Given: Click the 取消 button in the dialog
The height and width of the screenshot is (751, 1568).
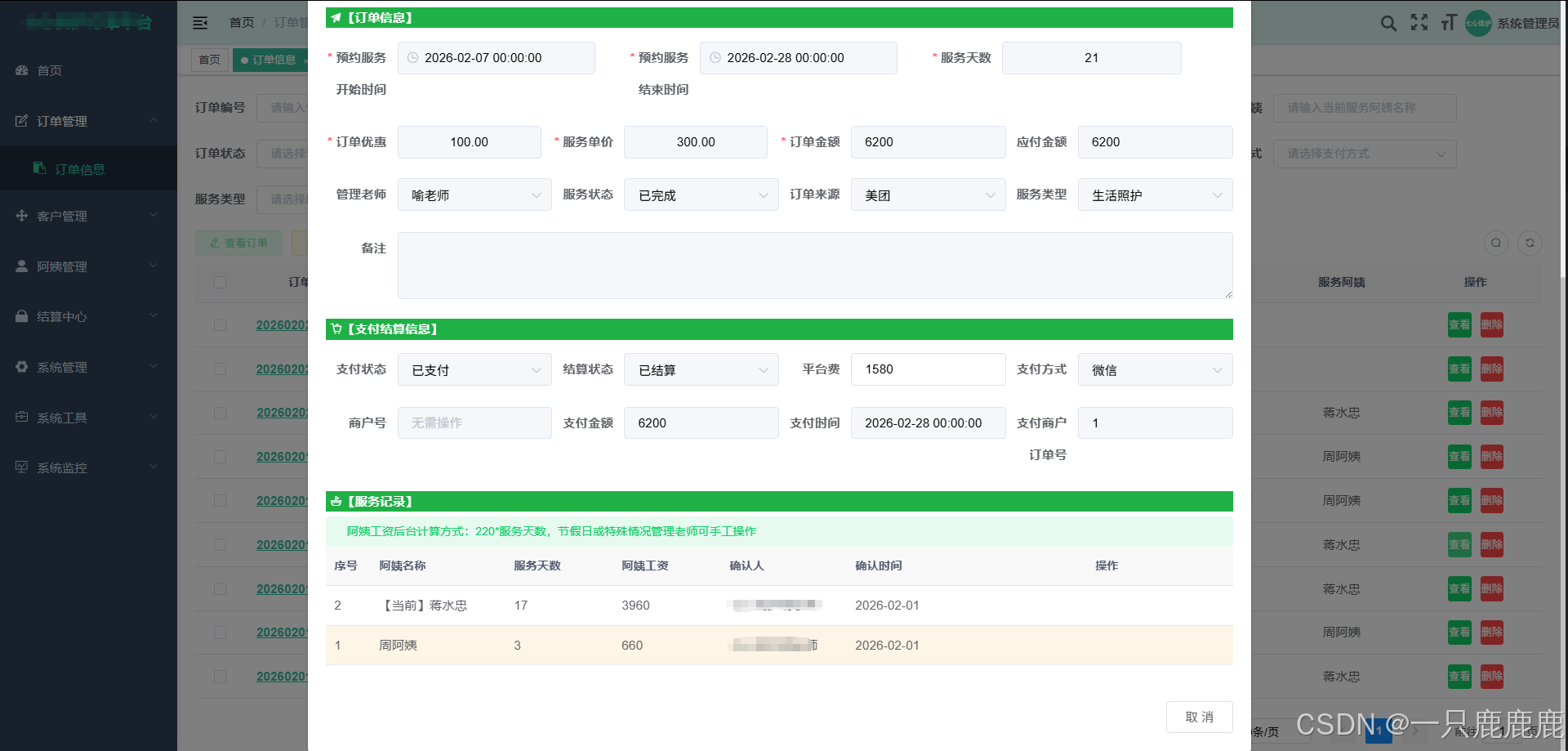Looking at the screenshot, I should point(1199,717).
